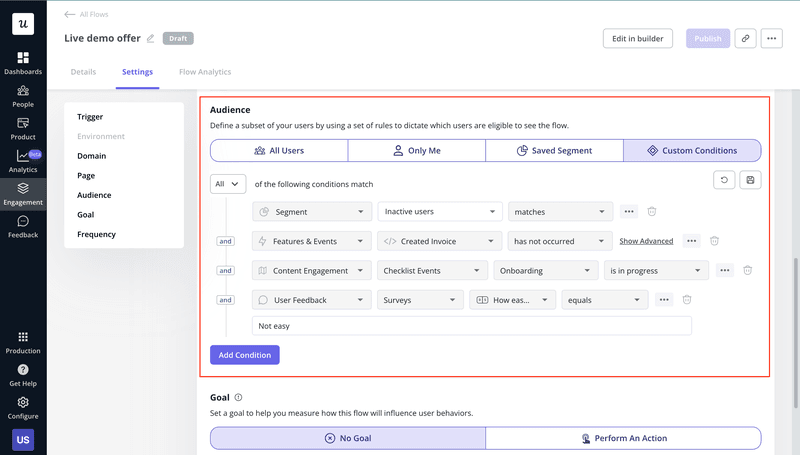Expand the All conditions match dropdown

click(x=228, y=184)
